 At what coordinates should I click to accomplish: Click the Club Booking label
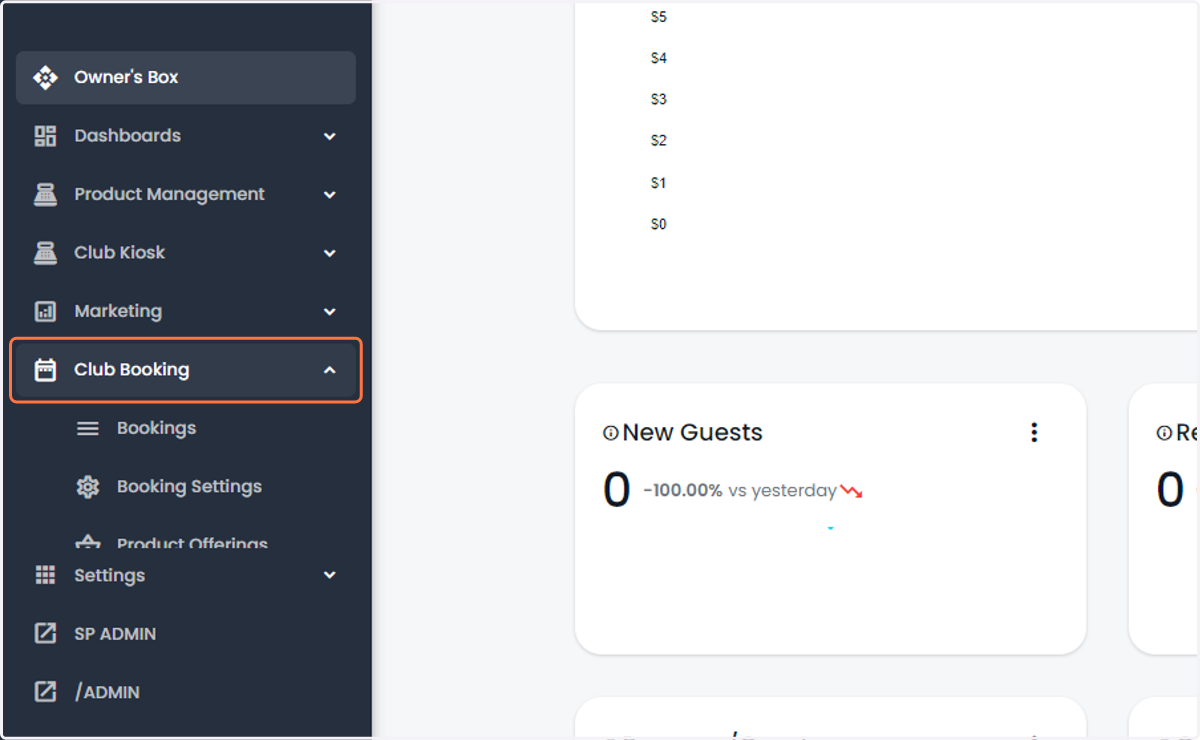[x=131, y=370]
